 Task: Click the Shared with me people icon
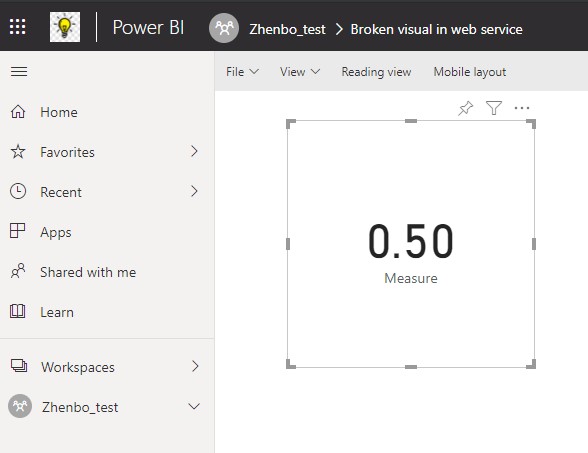tap(18, 271)
